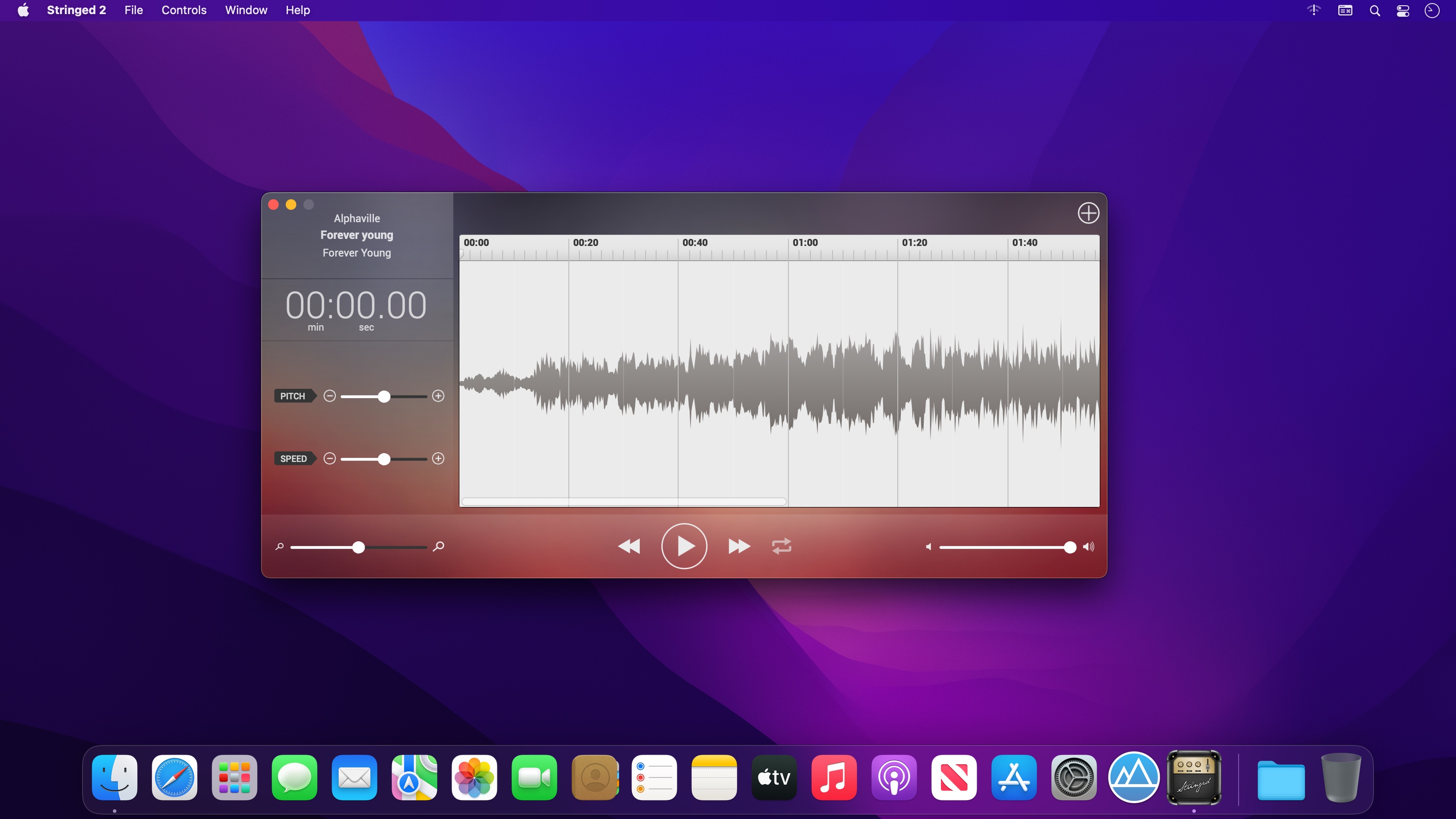The height and width of the screenshot is (819, 1456).
Task: Open Safari from the Dock
Action: [x=175, y=777]
